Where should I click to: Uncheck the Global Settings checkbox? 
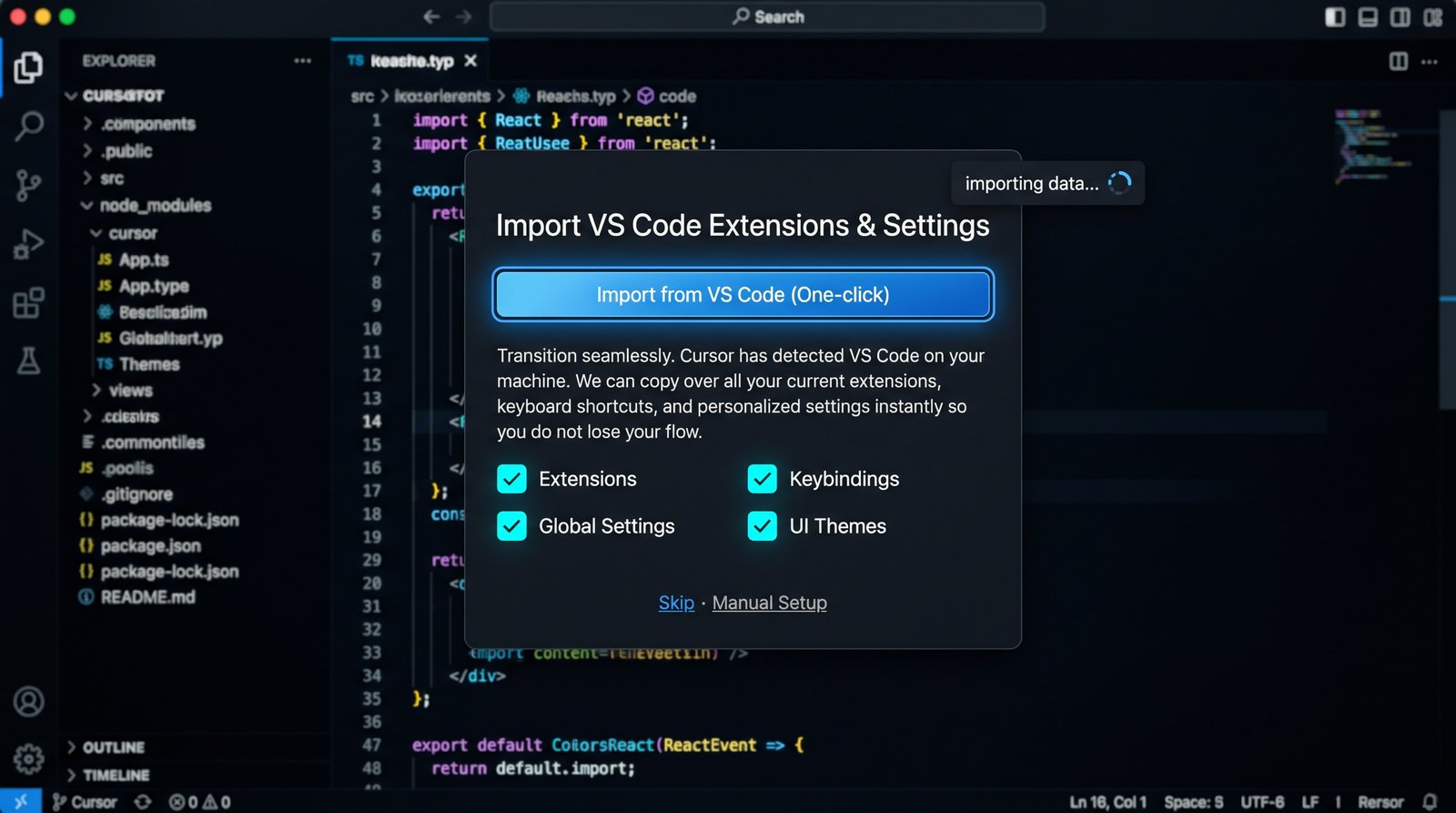pyautogui.click(x=511, y=526)
